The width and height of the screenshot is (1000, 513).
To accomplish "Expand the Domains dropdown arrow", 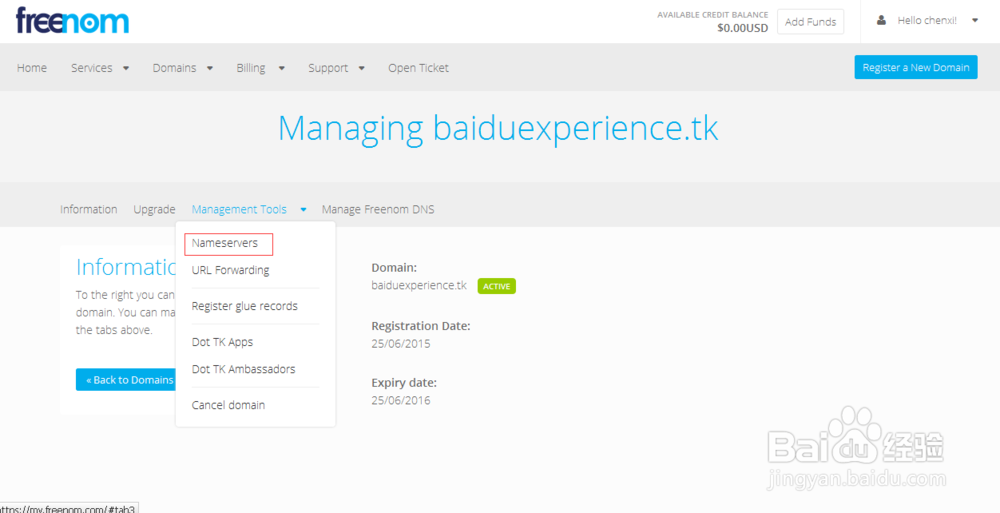I will pyautogui.click(x=209, y=68).
